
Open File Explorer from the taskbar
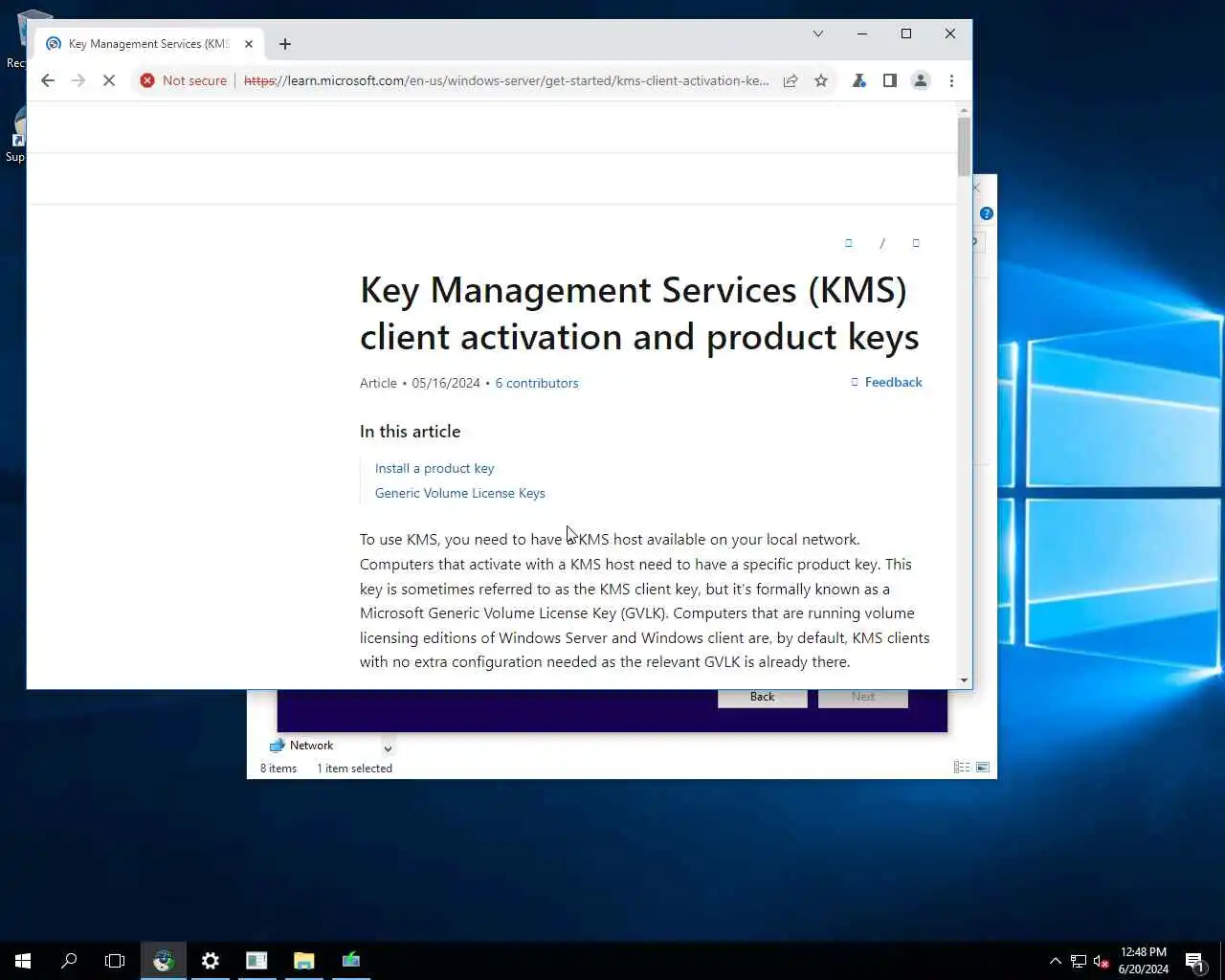pos(303,961)
